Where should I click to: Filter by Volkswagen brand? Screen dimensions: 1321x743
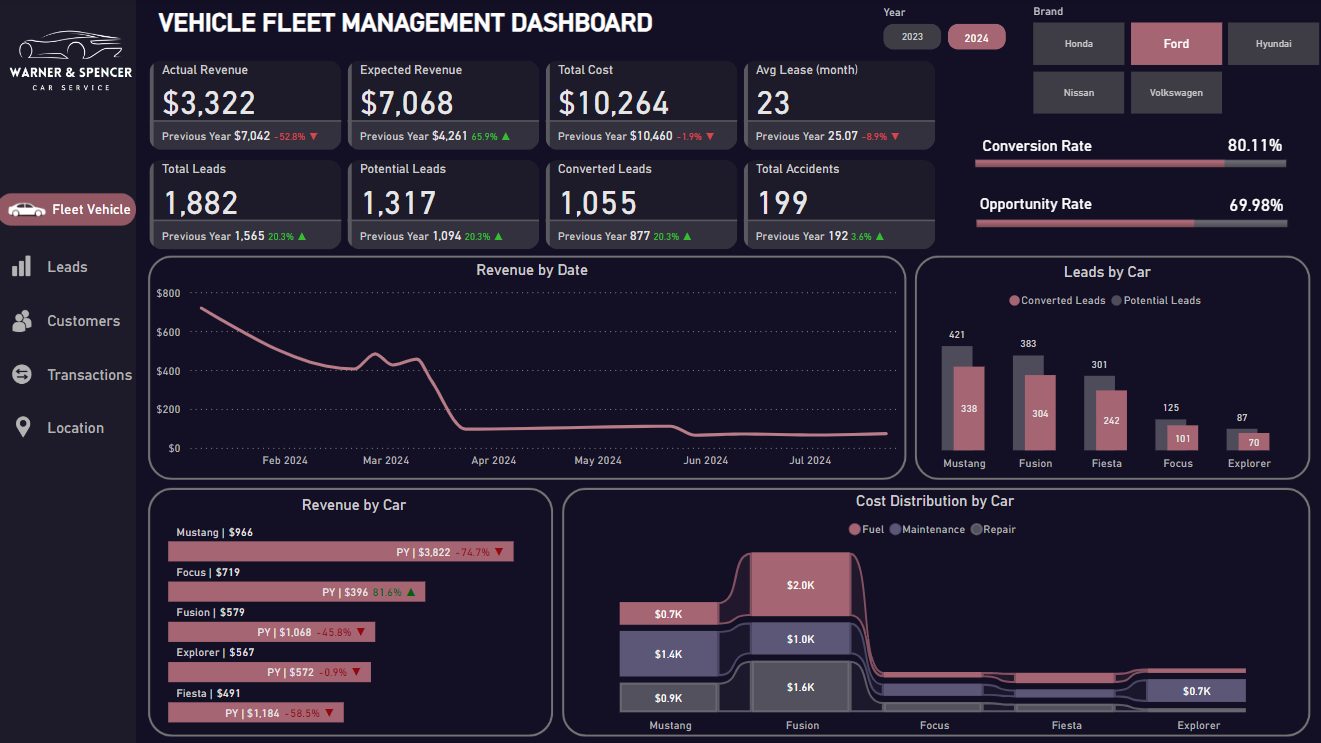point(1176,92)
